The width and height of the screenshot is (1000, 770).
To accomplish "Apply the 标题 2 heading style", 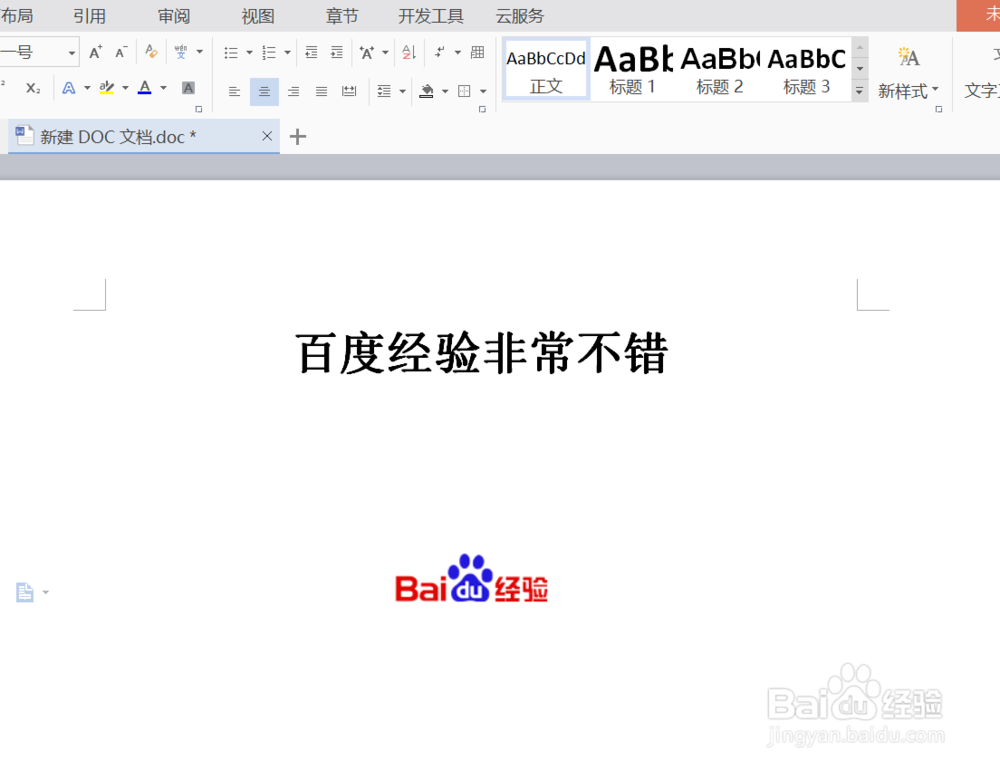I will (719, 70).
